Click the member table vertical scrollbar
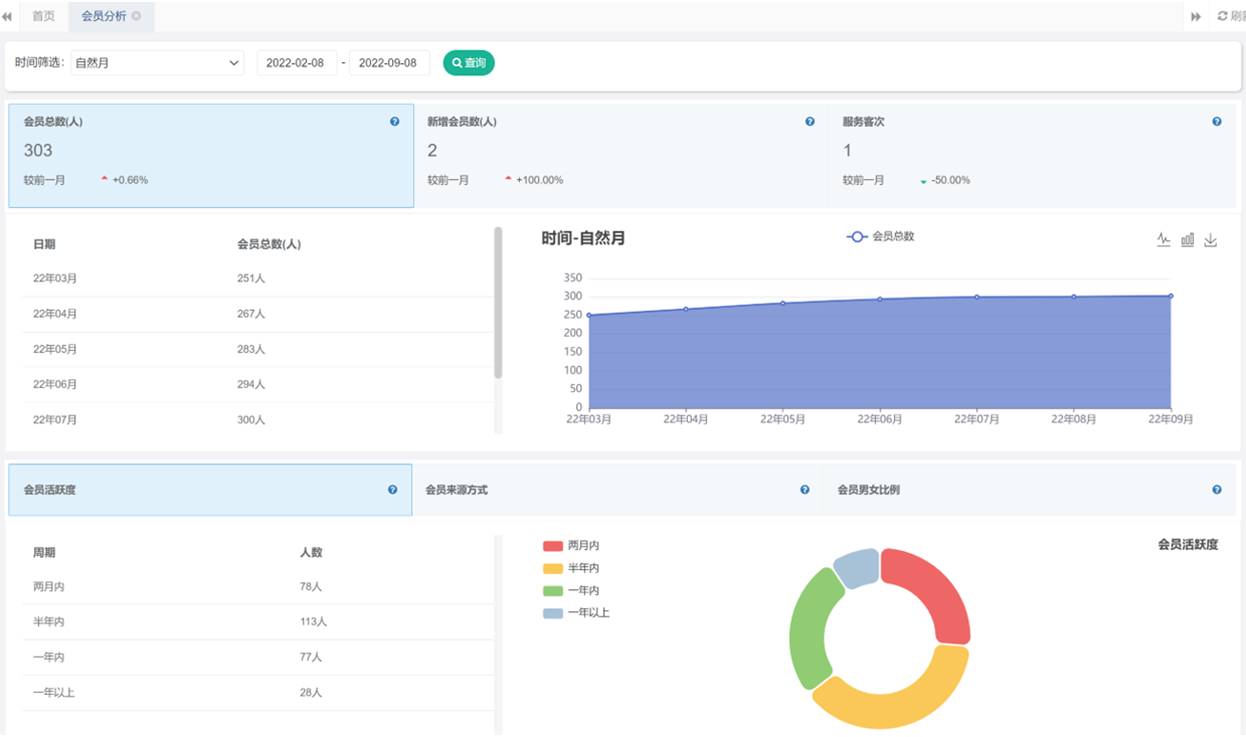 coord(498,303)
